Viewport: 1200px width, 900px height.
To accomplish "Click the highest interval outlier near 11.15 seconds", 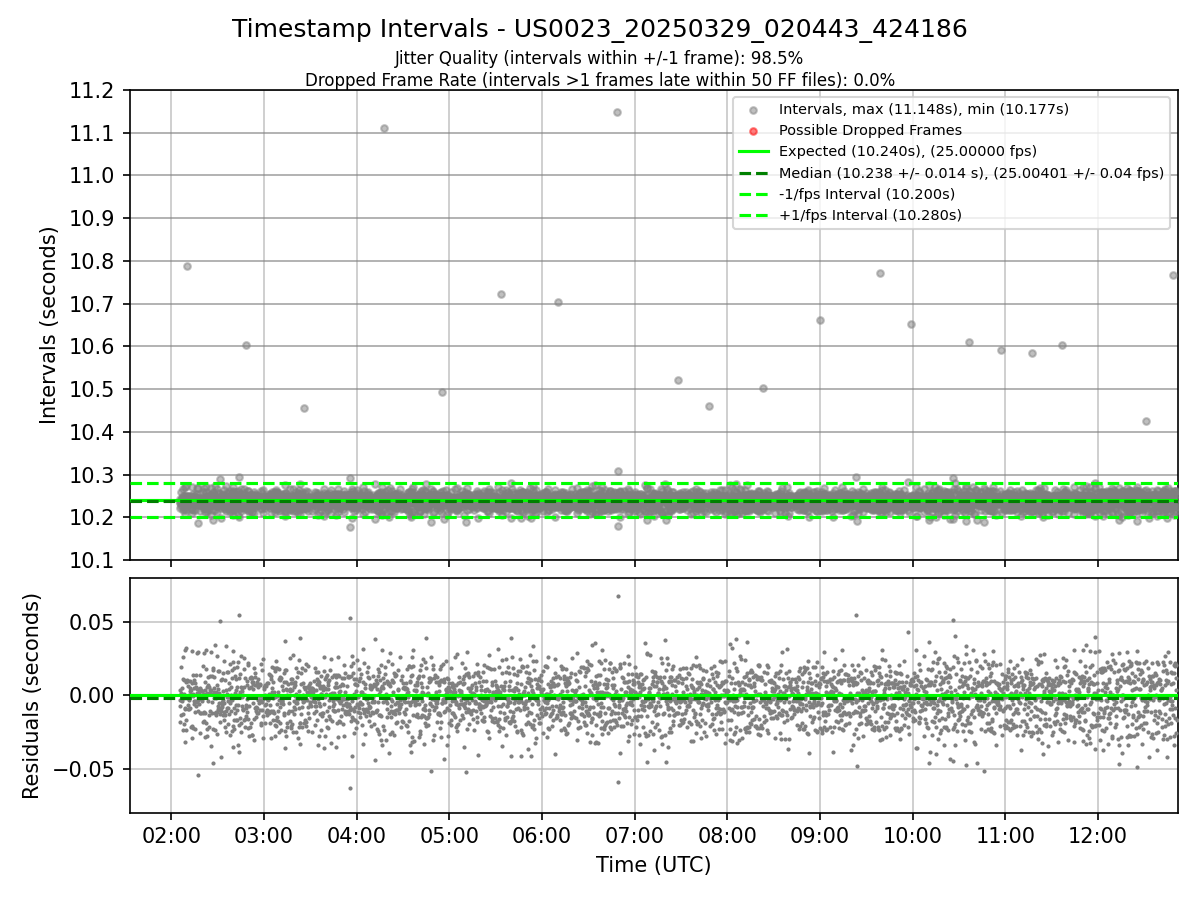I will 617,112.
